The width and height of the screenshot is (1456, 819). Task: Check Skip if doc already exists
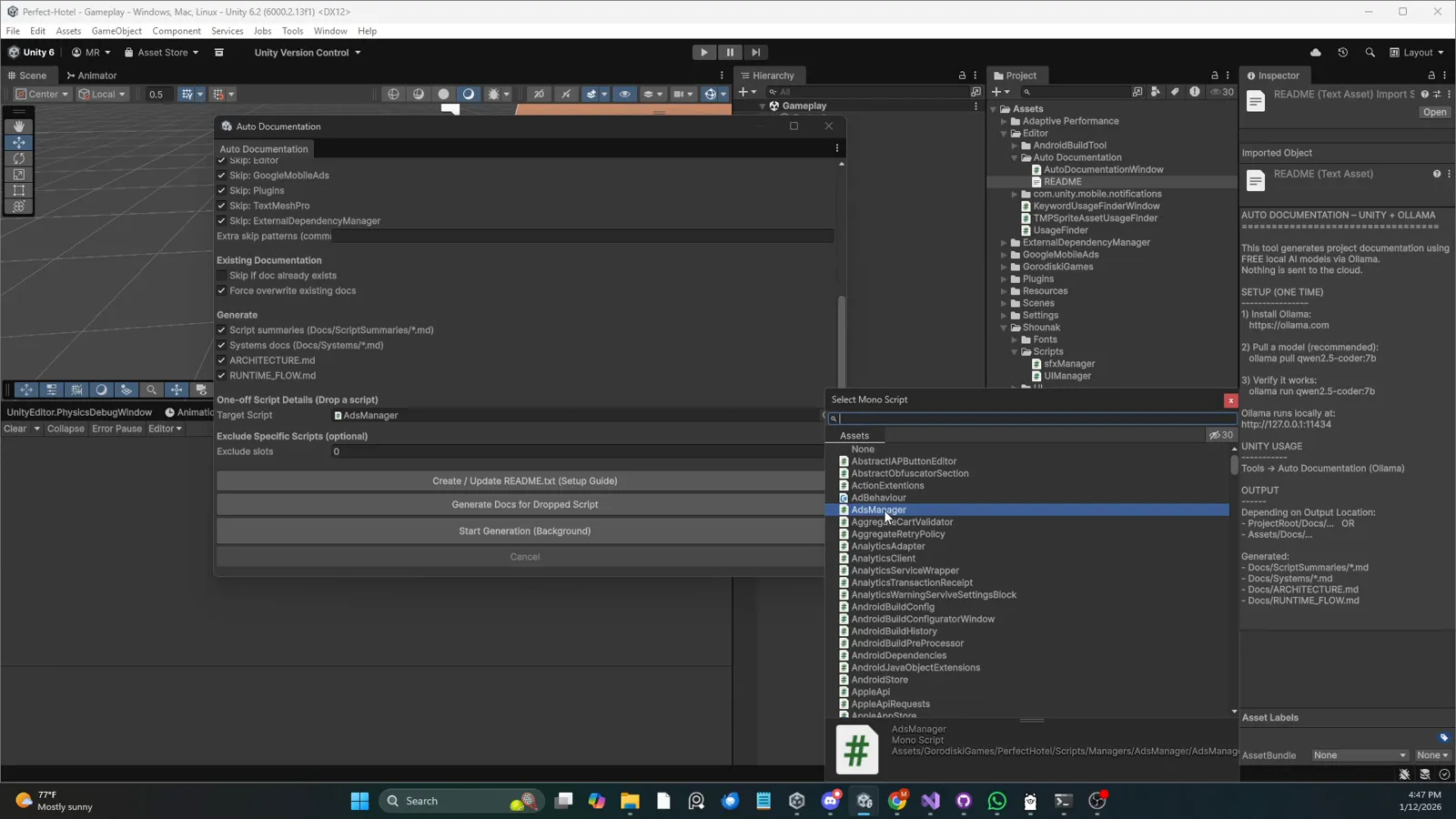point(221,276)
